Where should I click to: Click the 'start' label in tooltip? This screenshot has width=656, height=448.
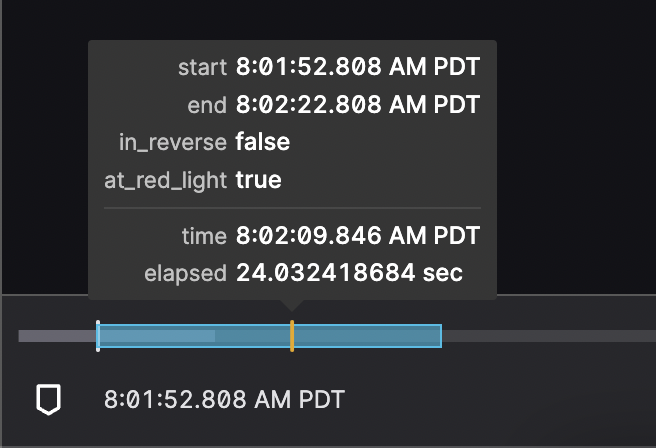tap(202, 68)
